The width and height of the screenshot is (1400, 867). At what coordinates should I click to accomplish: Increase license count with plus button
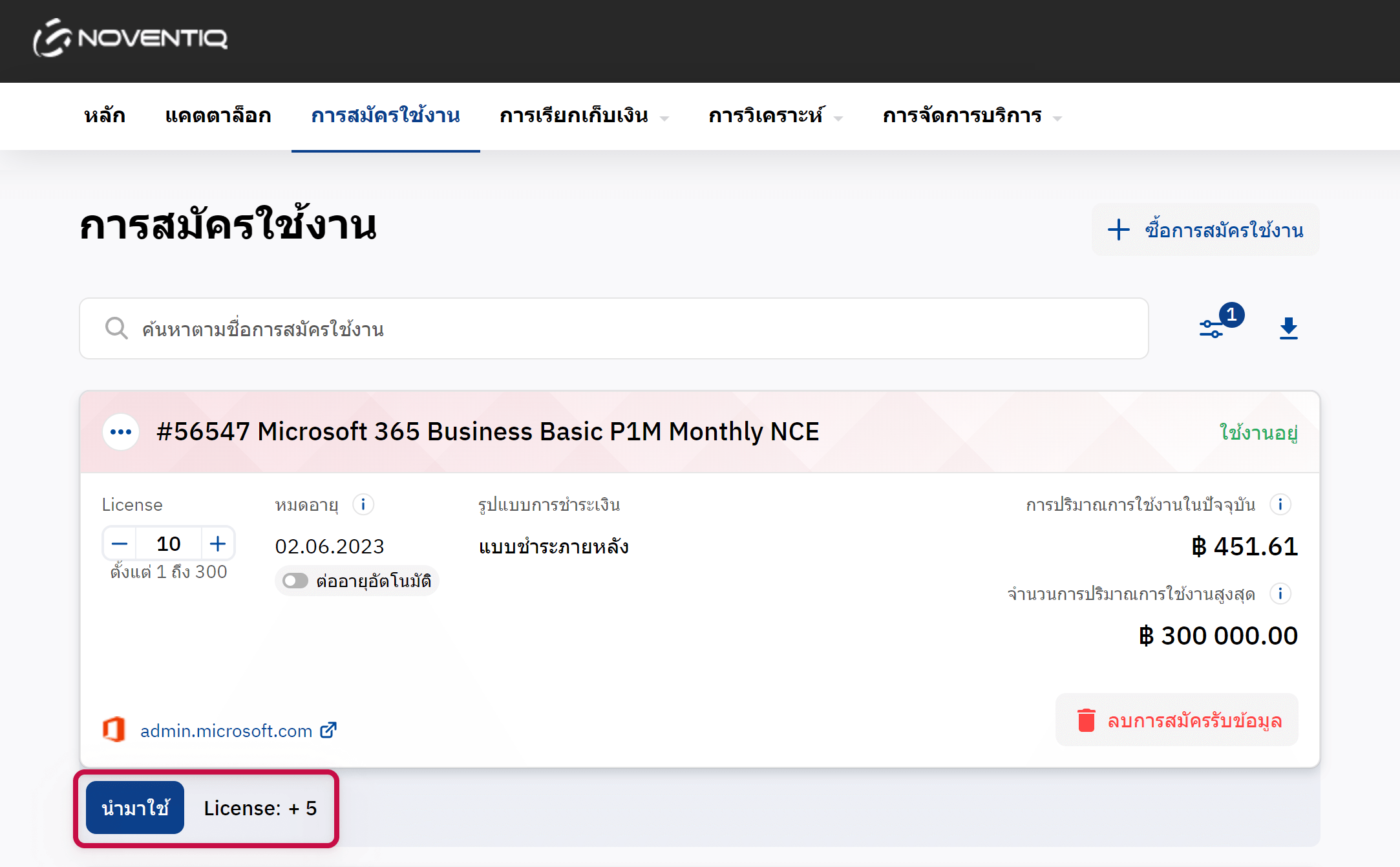[x=218, y=544]
